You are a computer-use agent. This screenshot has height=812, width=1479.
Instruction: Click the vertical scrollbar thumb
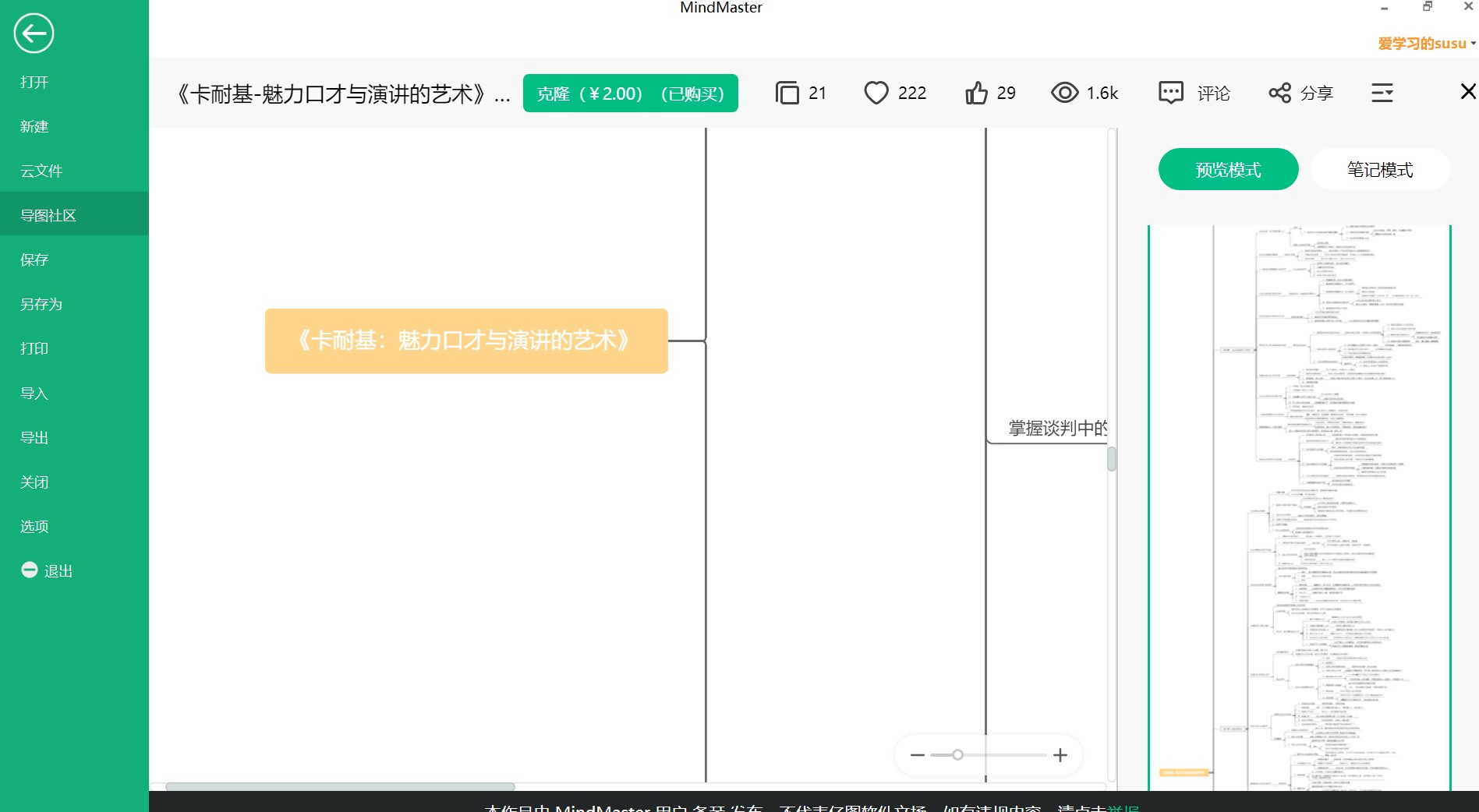point(1112,459)
